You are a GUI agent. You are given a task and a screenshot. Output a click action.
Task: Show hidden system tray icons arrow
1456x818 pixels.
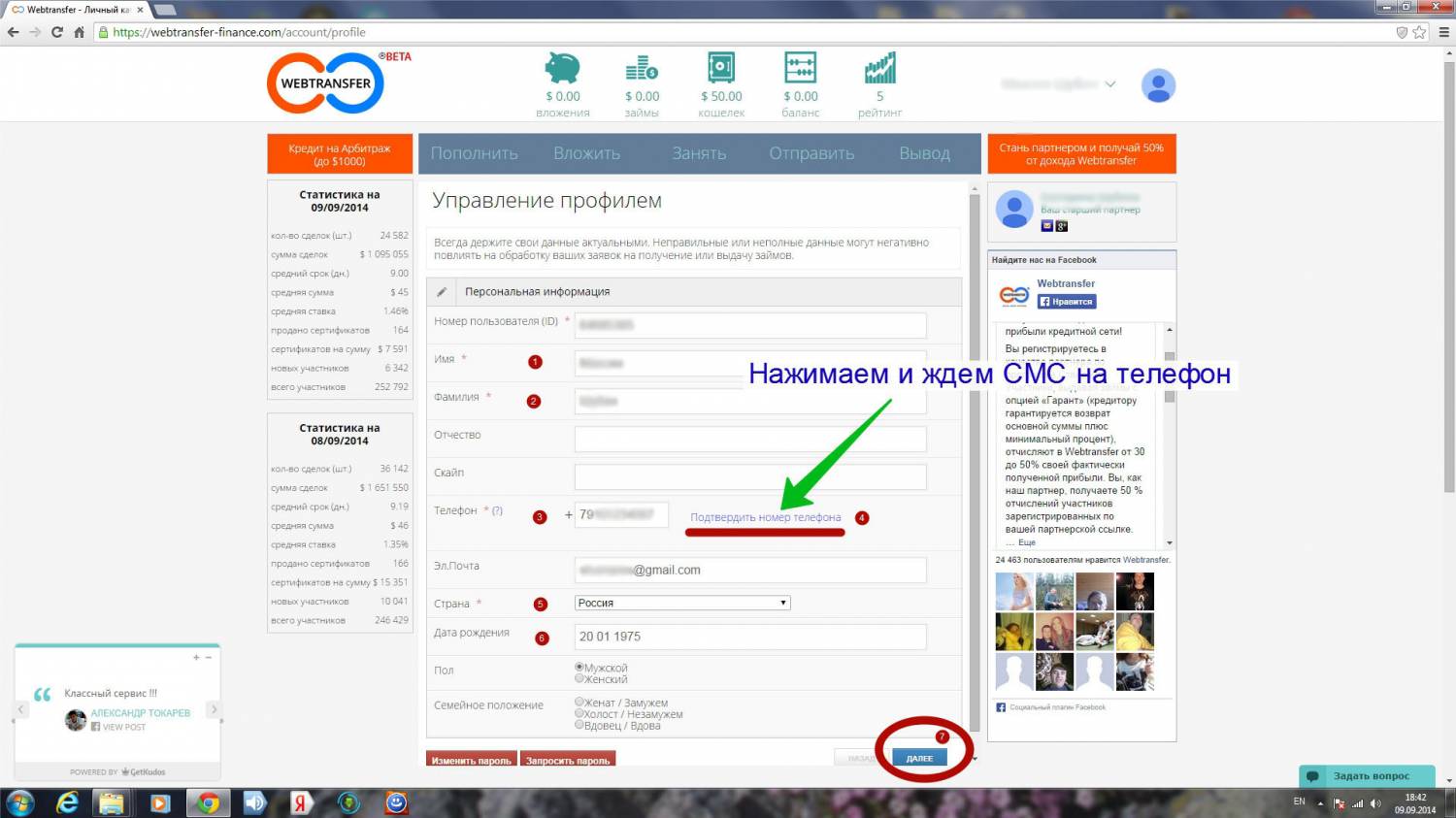tap(1320, 803)
